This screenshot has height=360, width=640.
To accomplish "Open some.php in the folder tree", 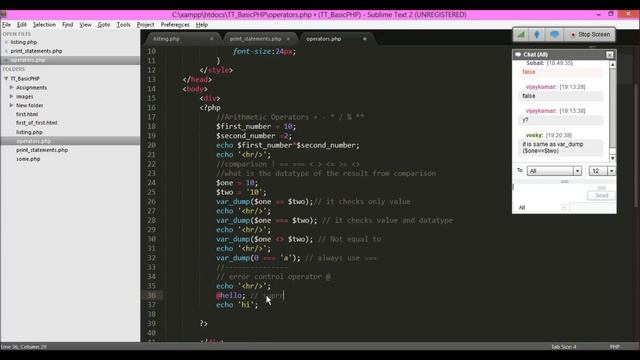I will click(x=28, y=159).
